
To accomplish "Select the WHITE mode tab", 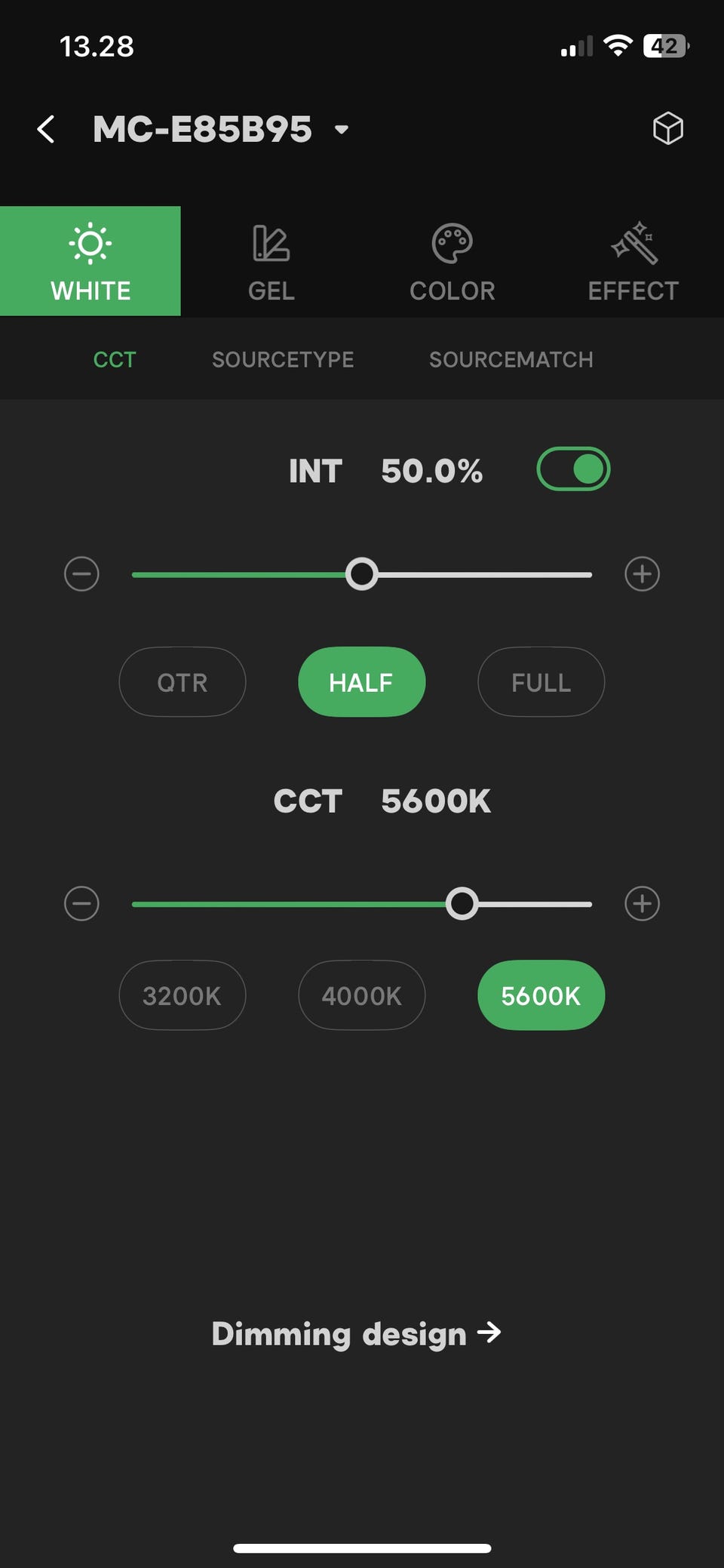I will click(90, 261).
